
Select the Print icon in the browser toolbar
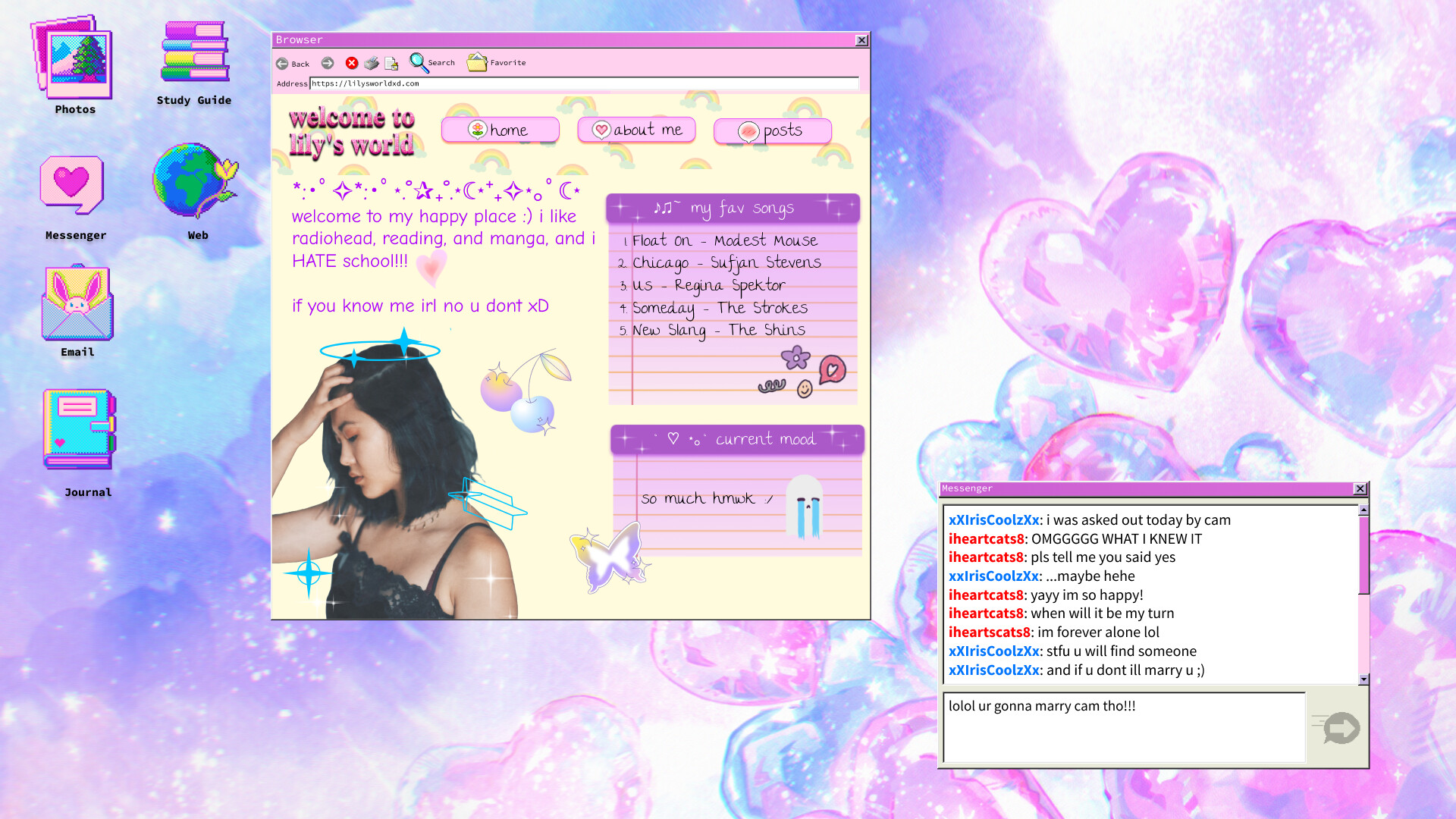(371, 64)
